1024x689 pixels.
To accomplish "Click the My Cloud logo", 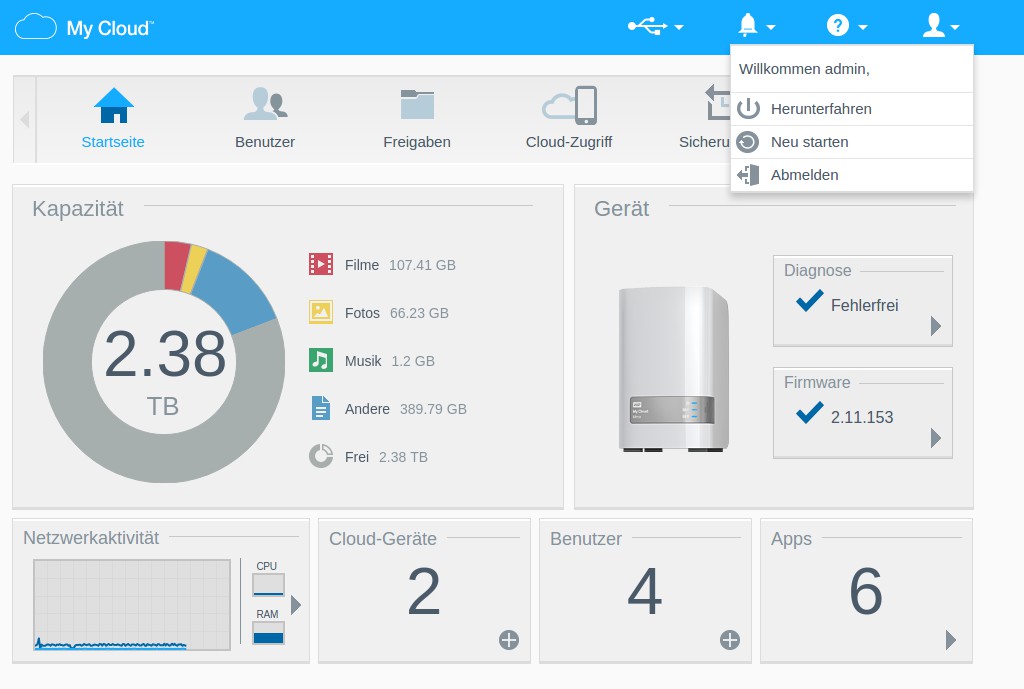I will [84, 28].
